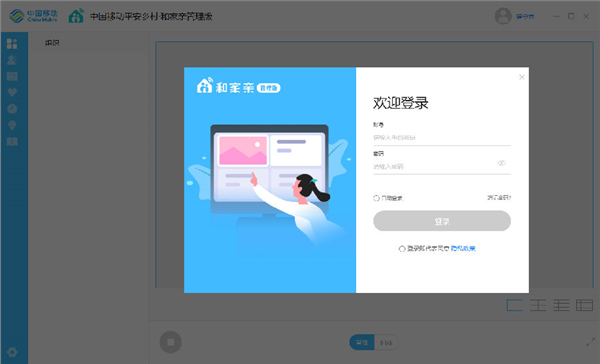Select third multi-row layout icon
This screenshot has height=364, width=600.
[561, 305]
